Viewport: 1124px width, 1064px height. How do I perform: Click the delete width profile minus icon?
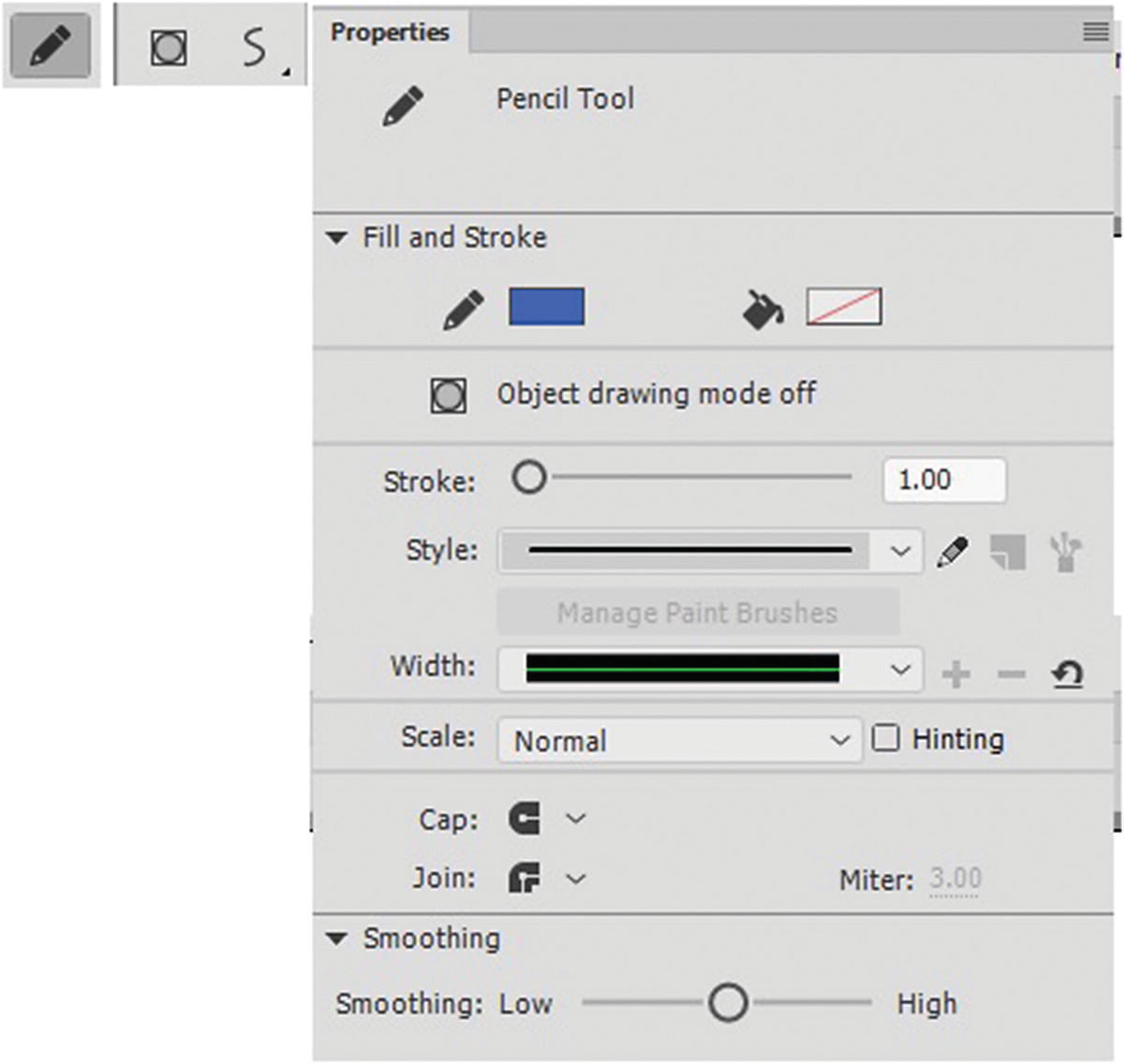pyautogui.click(x=1011, y=673)
